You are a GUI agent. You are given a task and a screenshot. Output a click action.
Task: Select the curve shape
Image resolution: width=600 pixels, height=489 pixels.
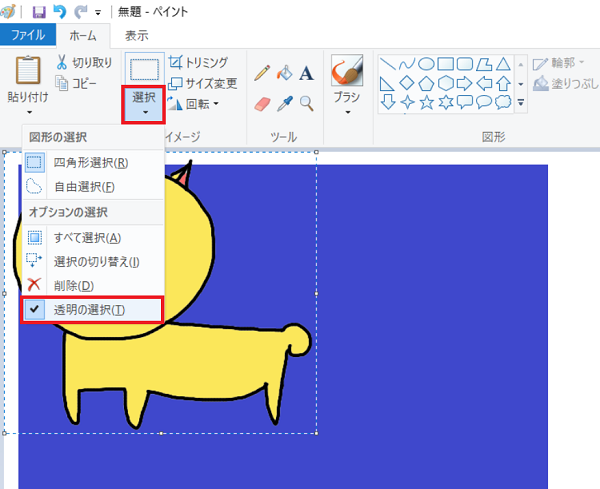407,64
